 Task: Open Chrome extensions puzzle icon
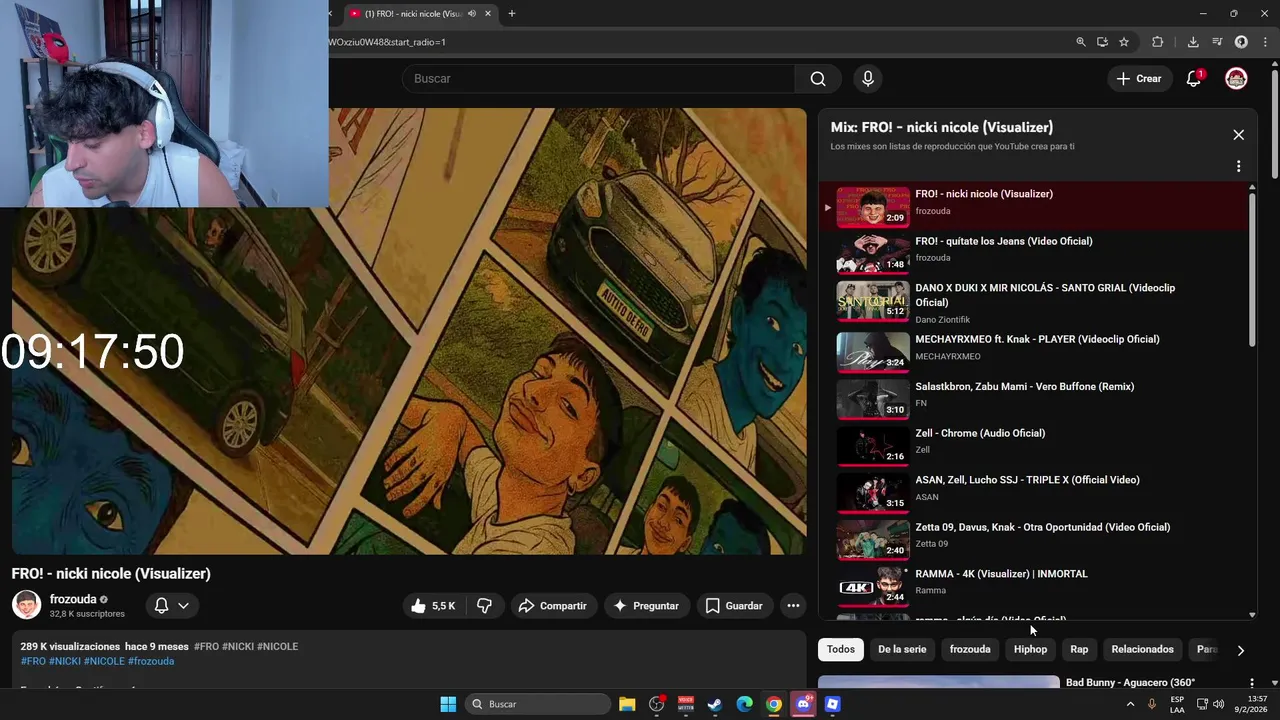1158,42
